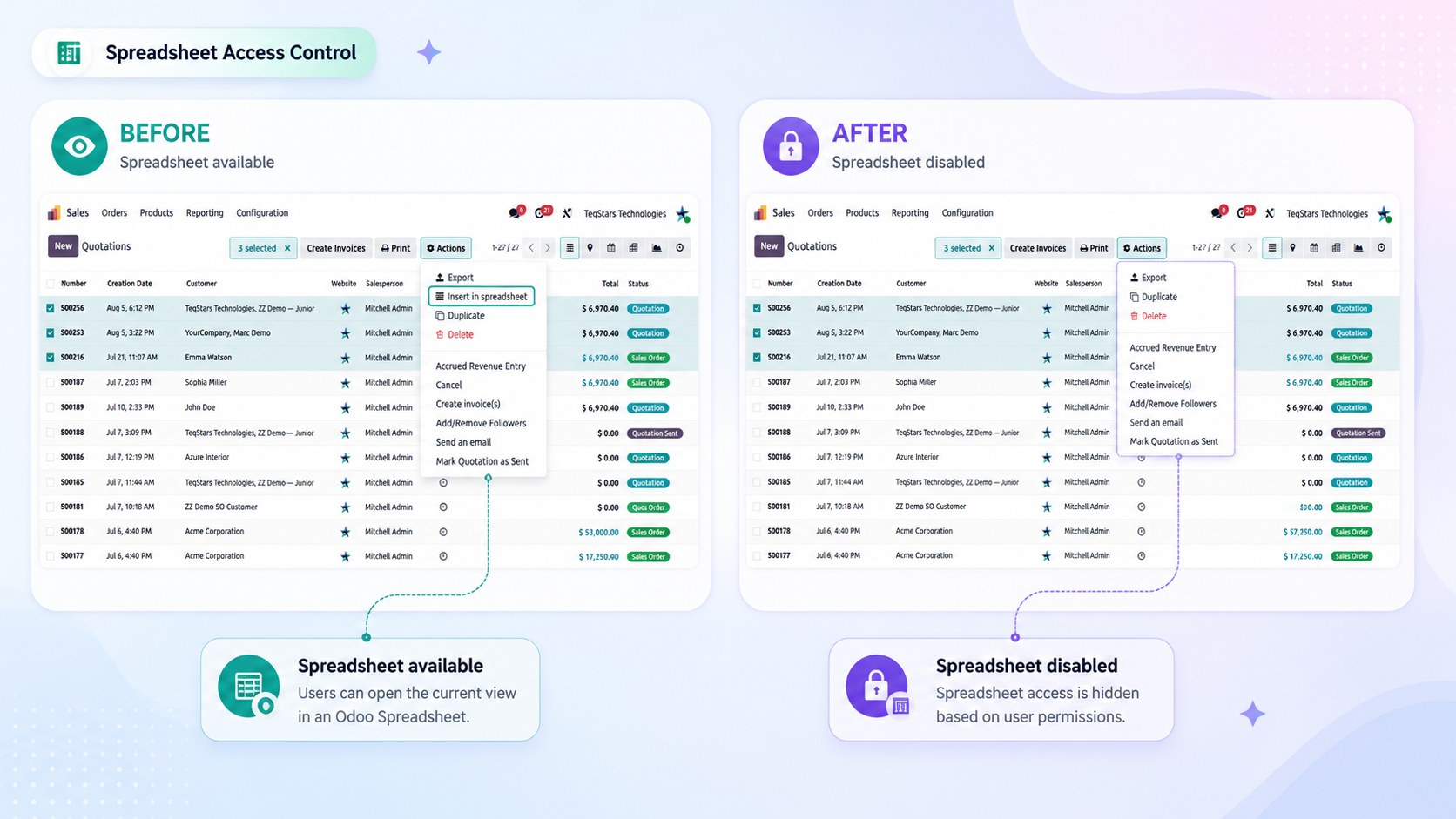
Task: Click Create Invoices button in After panel
Action: tap(1037, 248)
